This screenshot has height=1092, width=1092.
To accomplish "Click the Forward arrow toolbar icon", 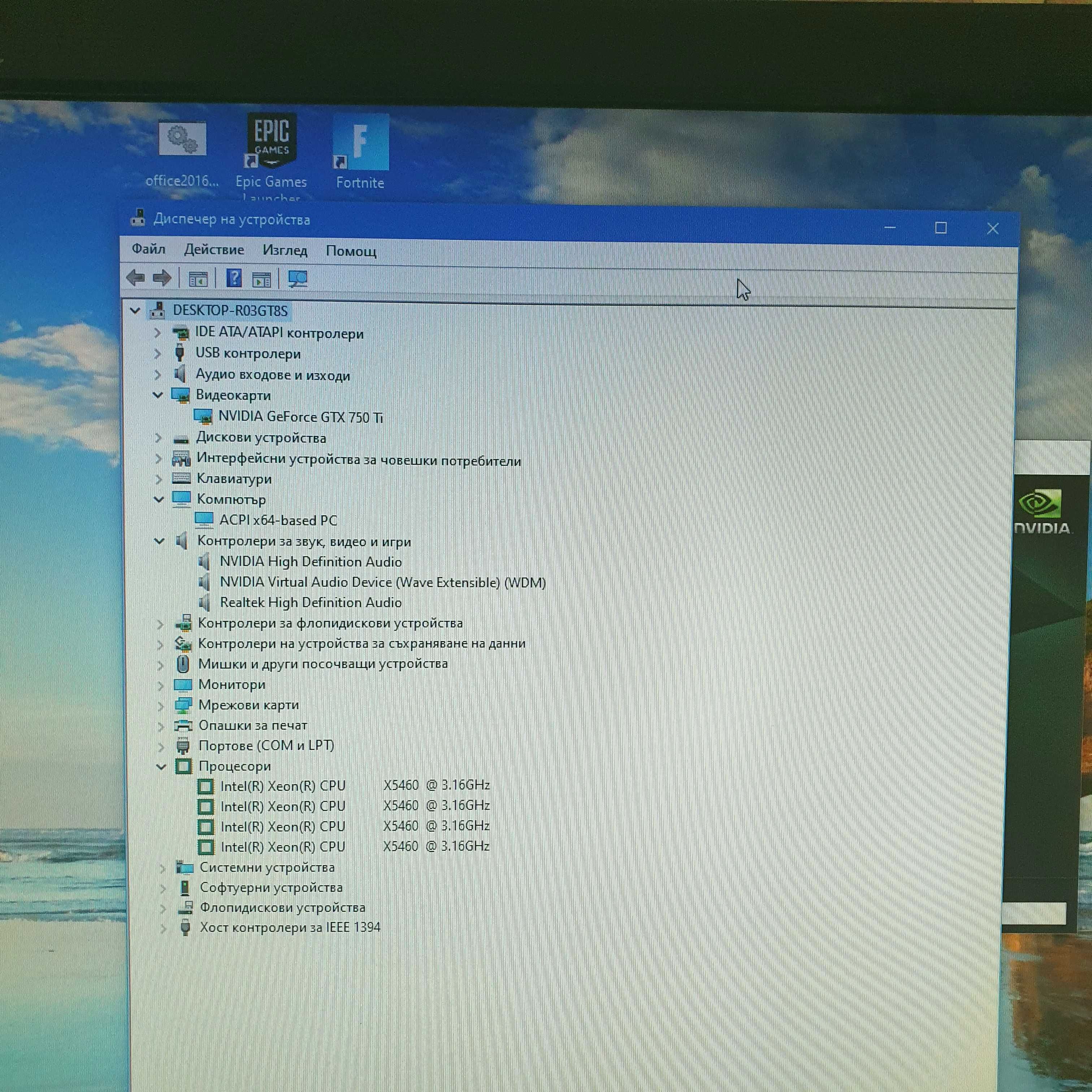I will pos(162,278).
